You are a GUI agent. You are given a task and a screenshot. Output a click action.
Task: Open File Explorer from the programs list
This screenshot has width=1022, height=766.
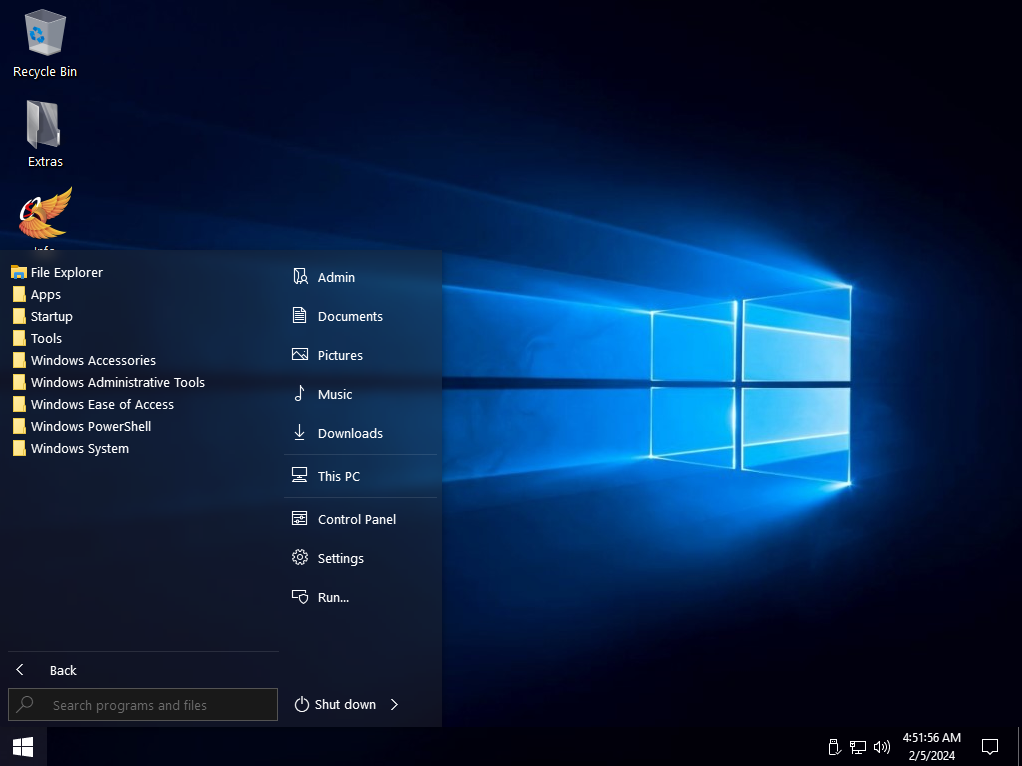click(x=66, y=272)
